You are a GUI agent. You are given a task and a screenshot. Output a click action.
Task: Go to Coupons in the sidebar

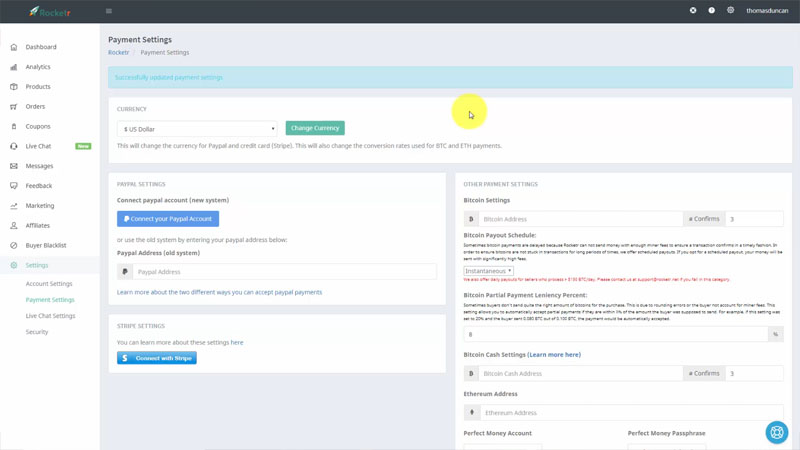(x=38, y=127)
